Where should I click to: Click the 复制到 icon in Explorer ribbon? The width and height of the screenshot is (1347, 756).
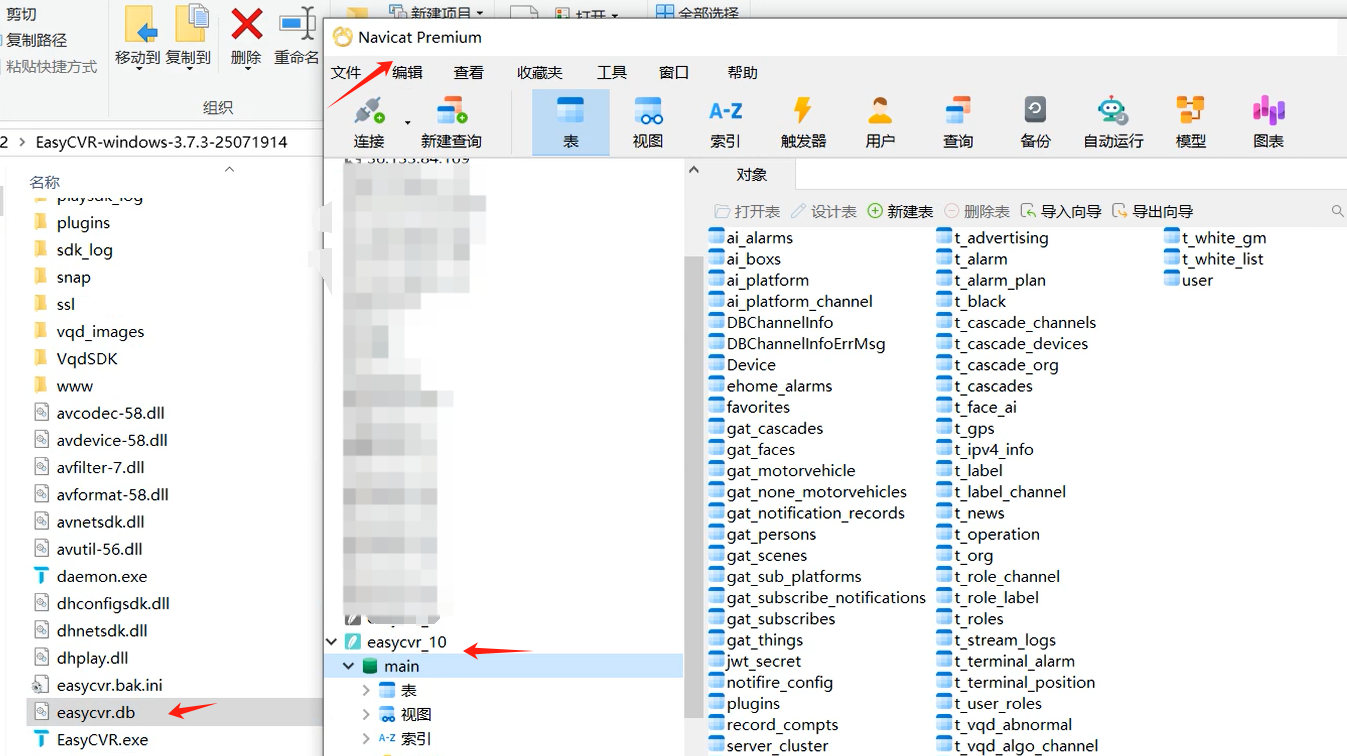click(x=190, y=23)
